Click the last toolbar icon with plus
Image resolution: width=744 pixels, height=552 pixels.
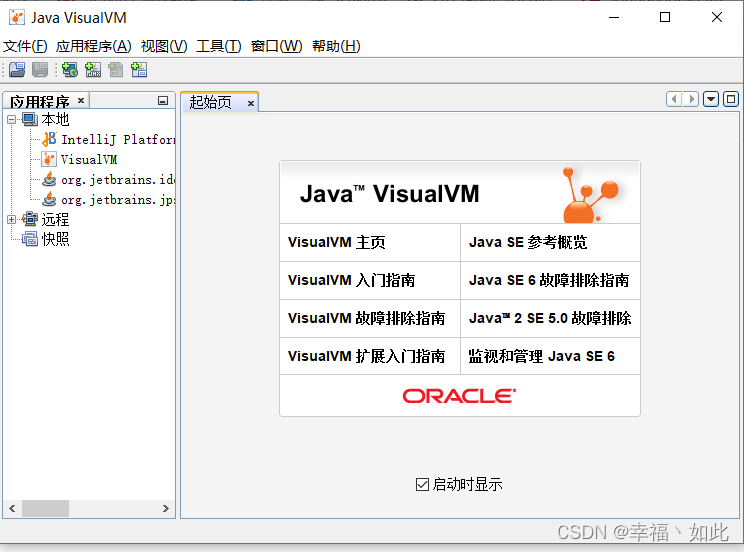(139, 70)
